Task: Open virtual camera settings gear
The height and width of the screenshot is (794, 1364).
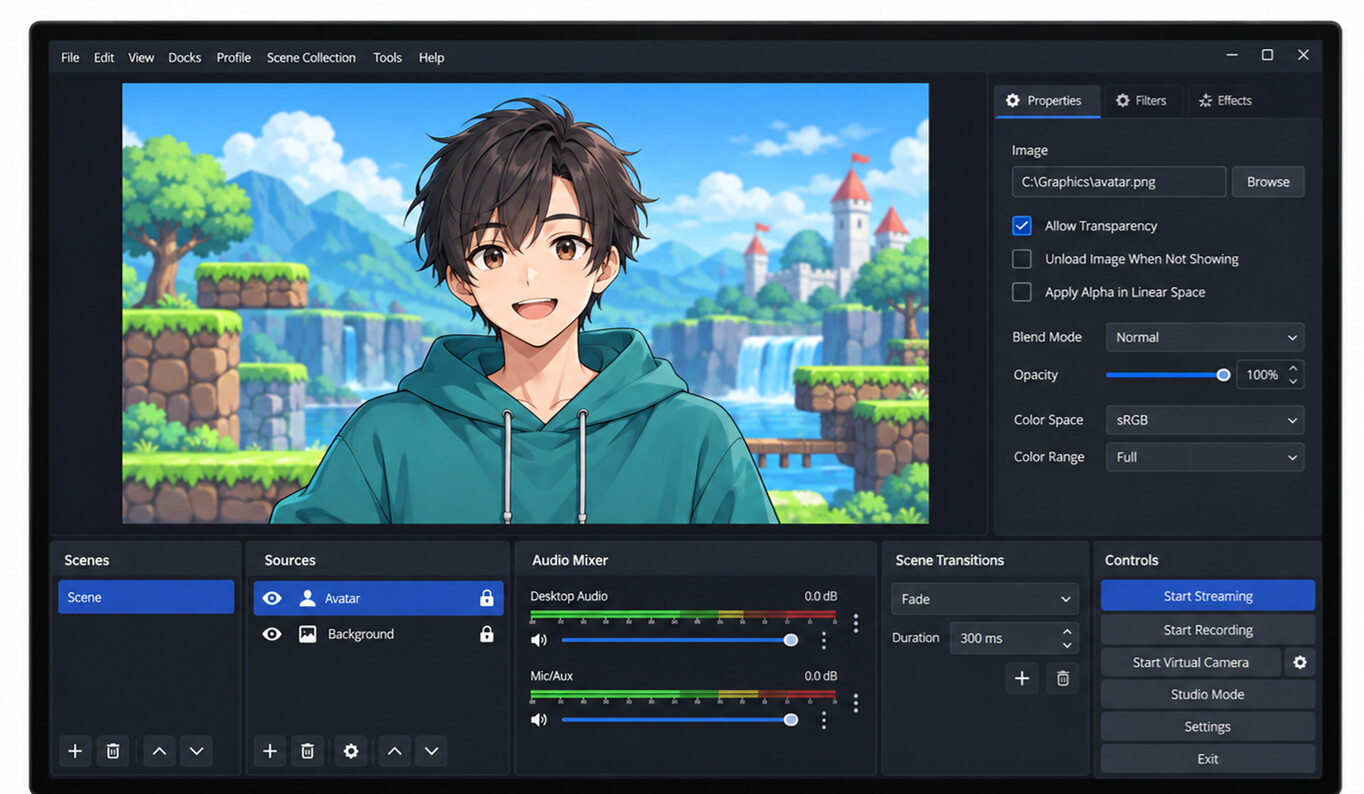Action: (x=1300, y=662)
